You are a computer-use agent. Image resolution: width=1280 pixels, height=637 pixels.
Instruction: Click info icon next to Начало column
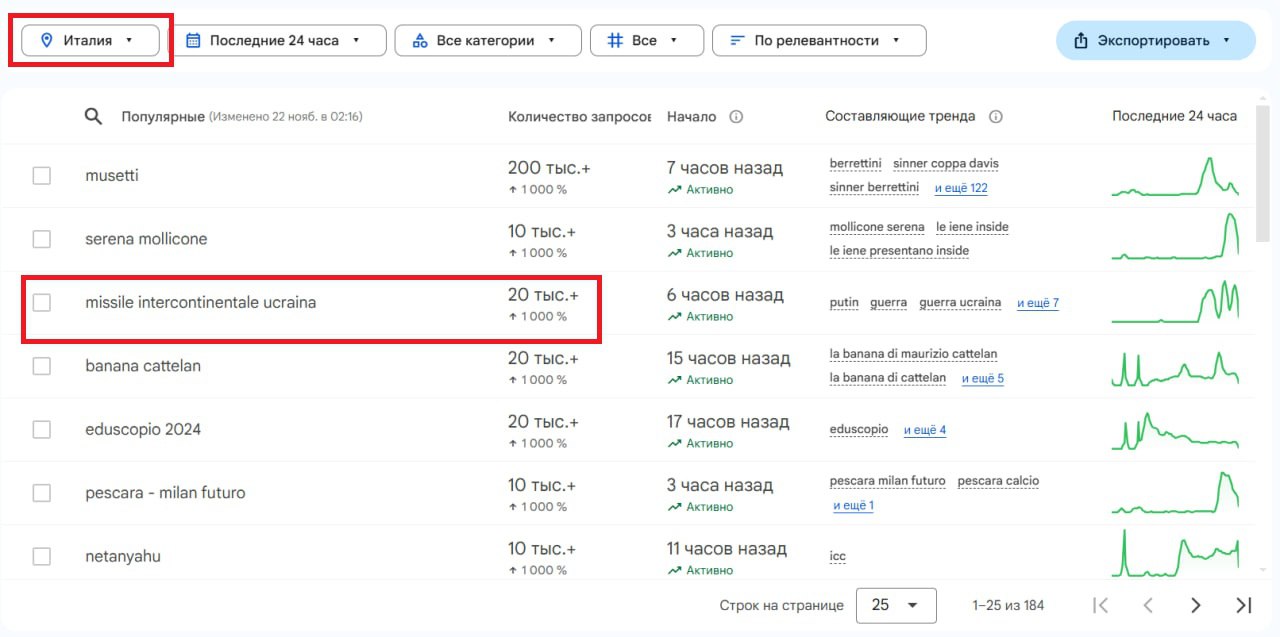[736, 116]
